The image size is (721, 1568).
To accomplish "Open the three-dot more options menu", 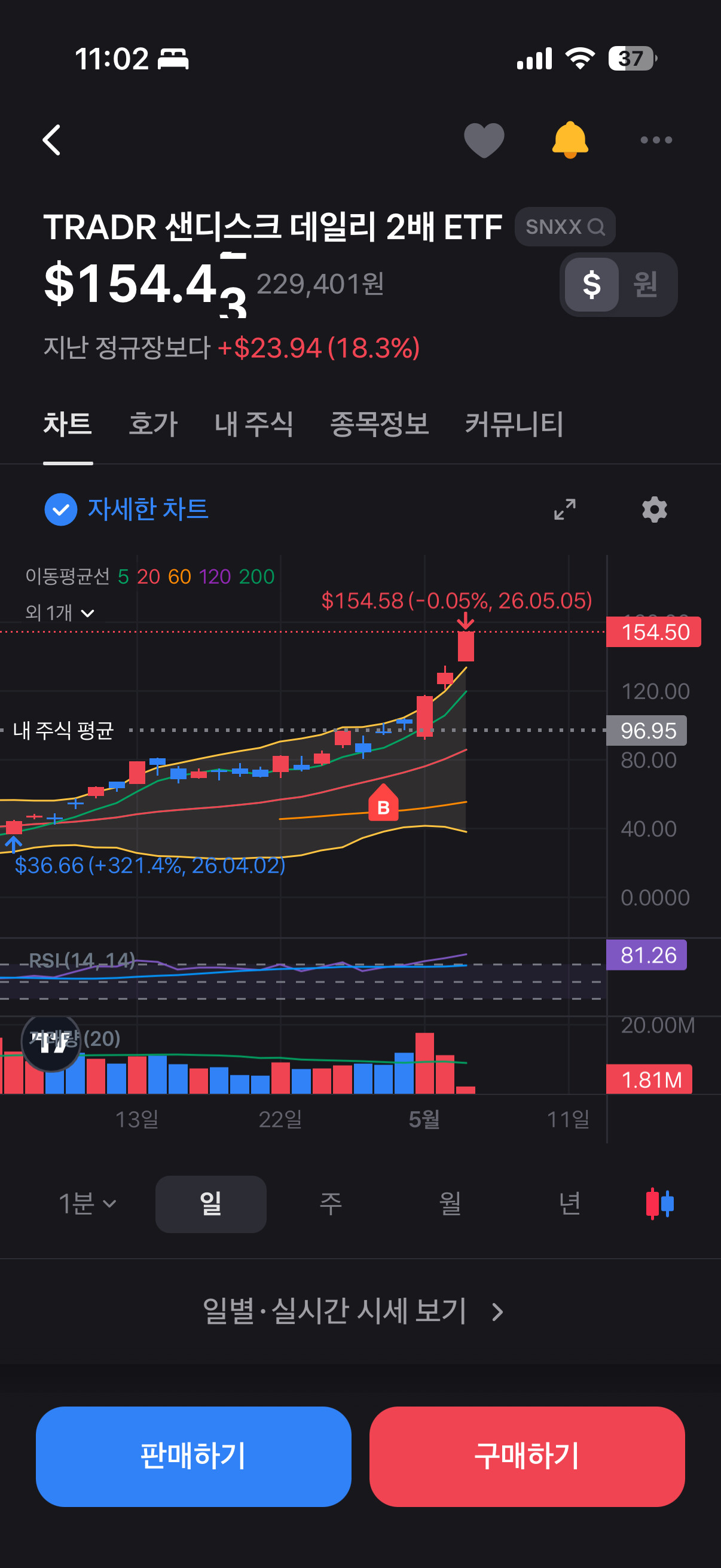I will [x=656, y=140].
